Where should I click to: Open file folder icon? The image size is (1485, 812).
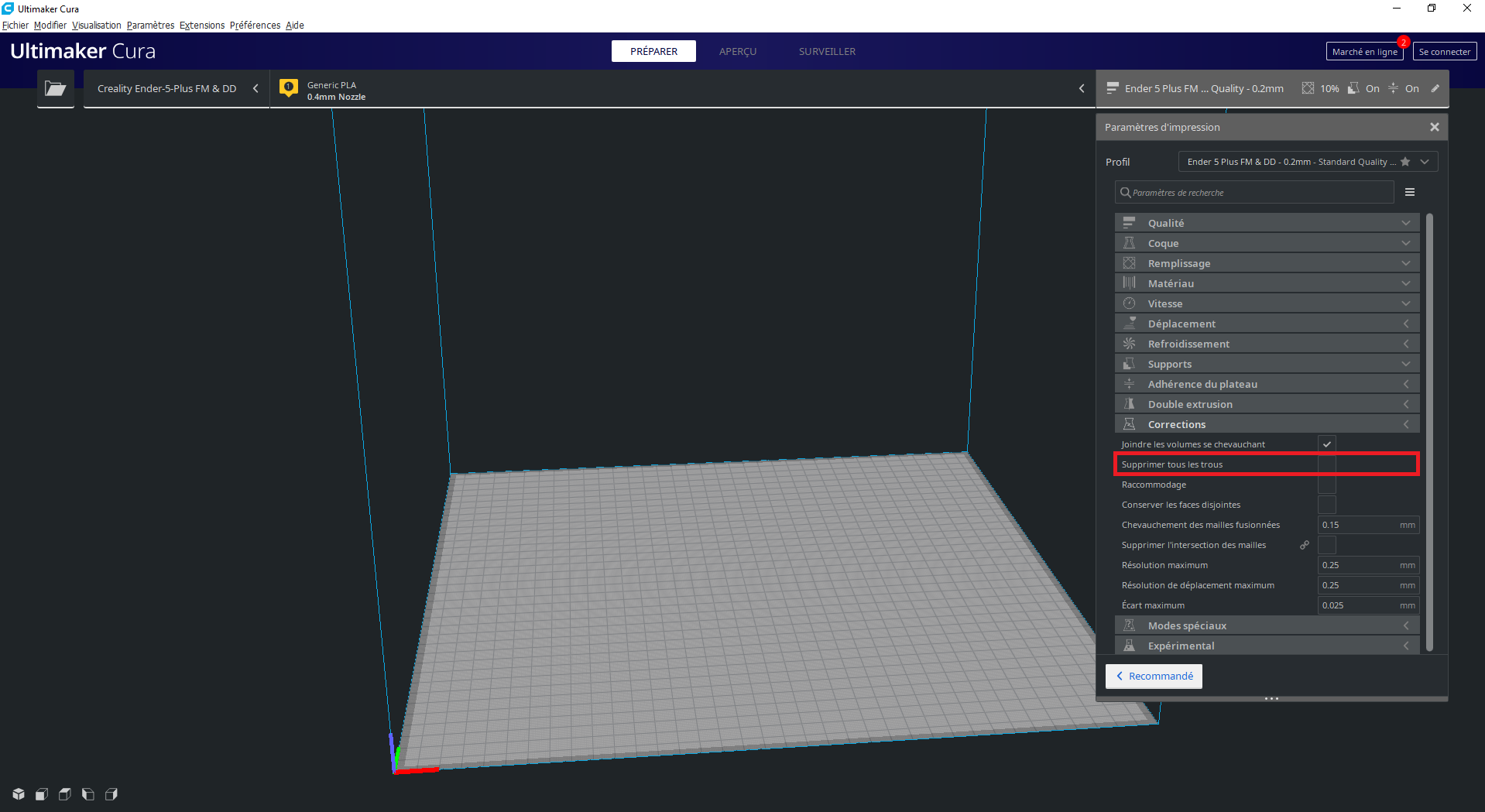pos(55,88)
